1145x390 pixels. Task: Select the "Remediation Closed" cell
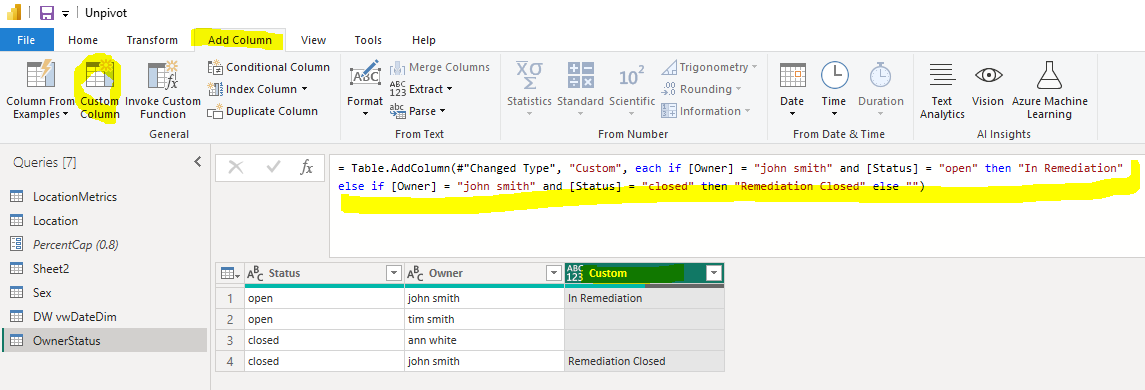coord(644,362)
